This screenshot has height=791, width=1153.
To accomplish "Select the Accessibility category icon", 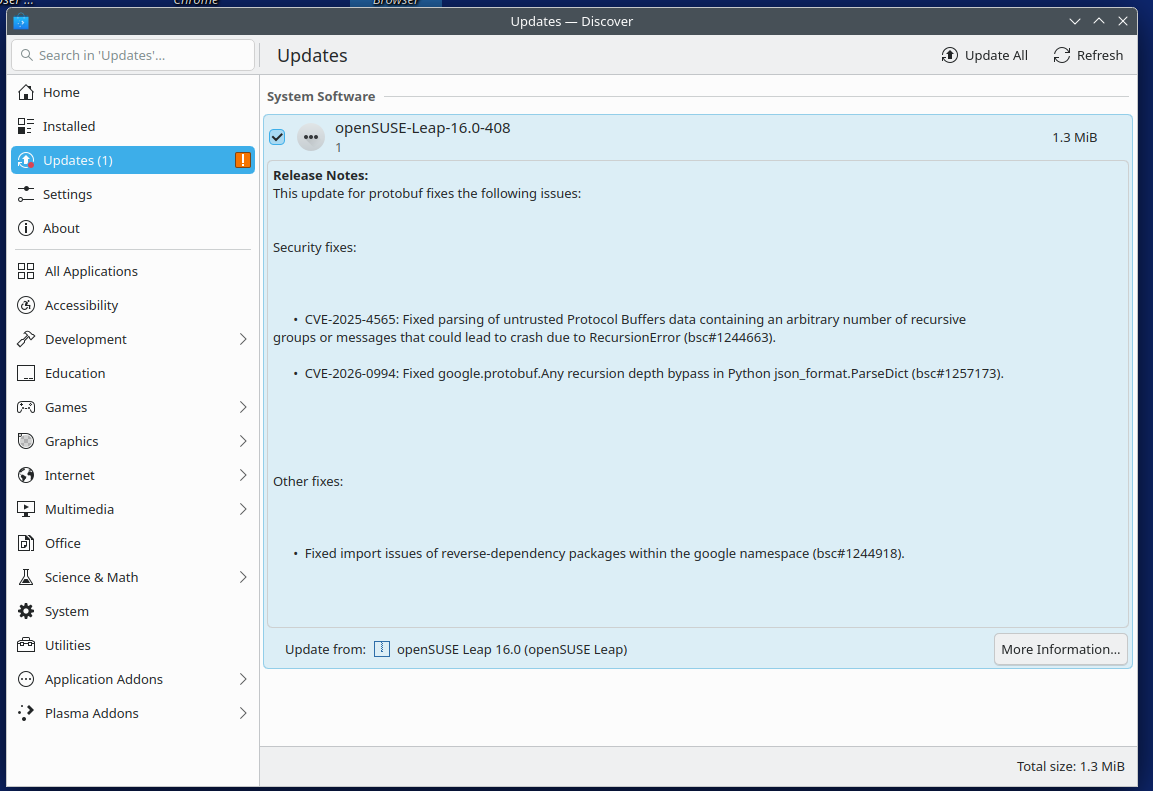I will [x=27, y=305].
